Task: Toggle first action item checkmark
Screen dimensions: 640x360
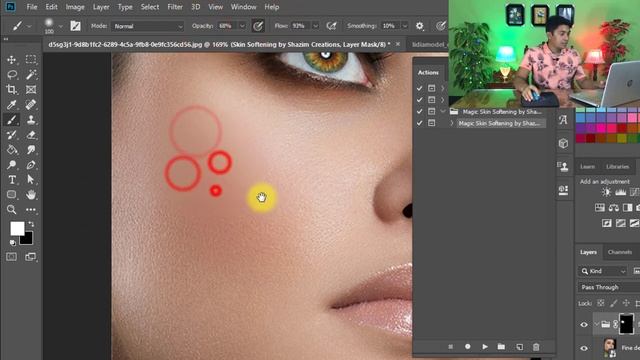Action: [x=419, y=88]
